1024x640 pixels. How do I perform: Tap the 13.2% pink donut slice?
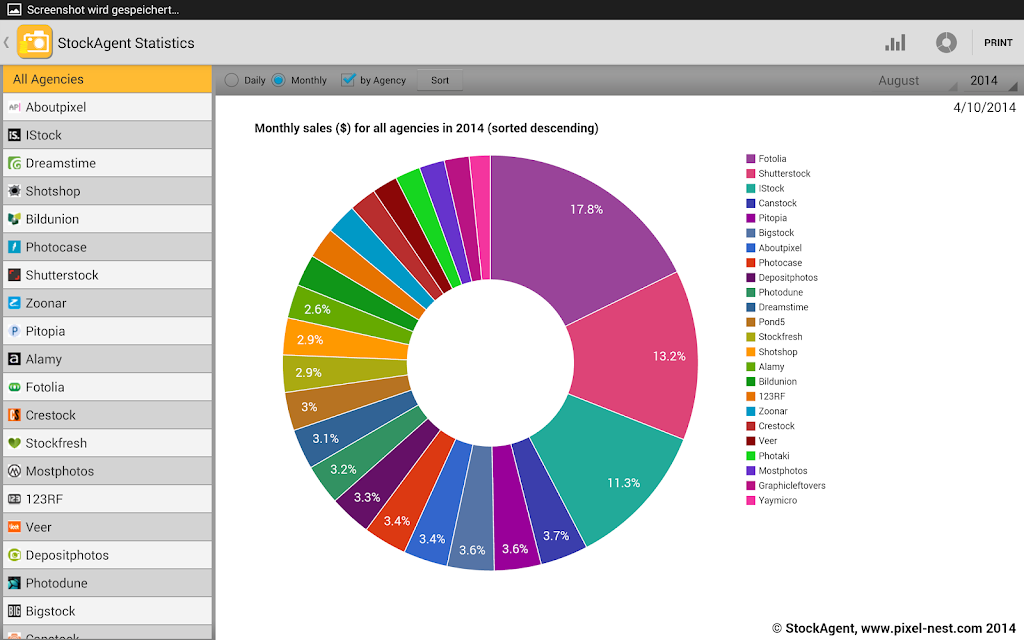[643, 356]
